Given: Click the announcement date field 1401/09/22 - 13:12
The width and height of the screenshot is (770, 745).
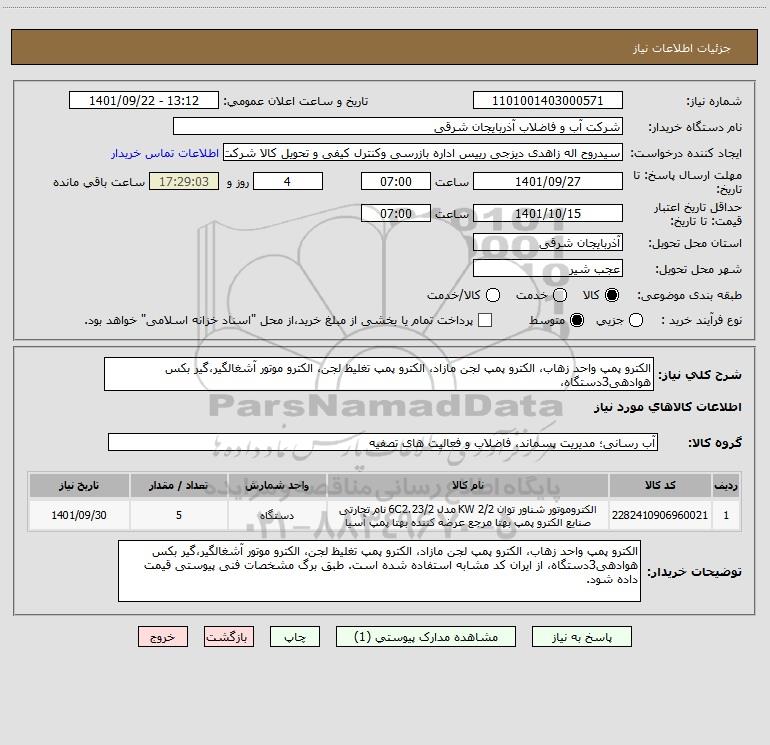Looking at the screenshot, I should 144,101.
